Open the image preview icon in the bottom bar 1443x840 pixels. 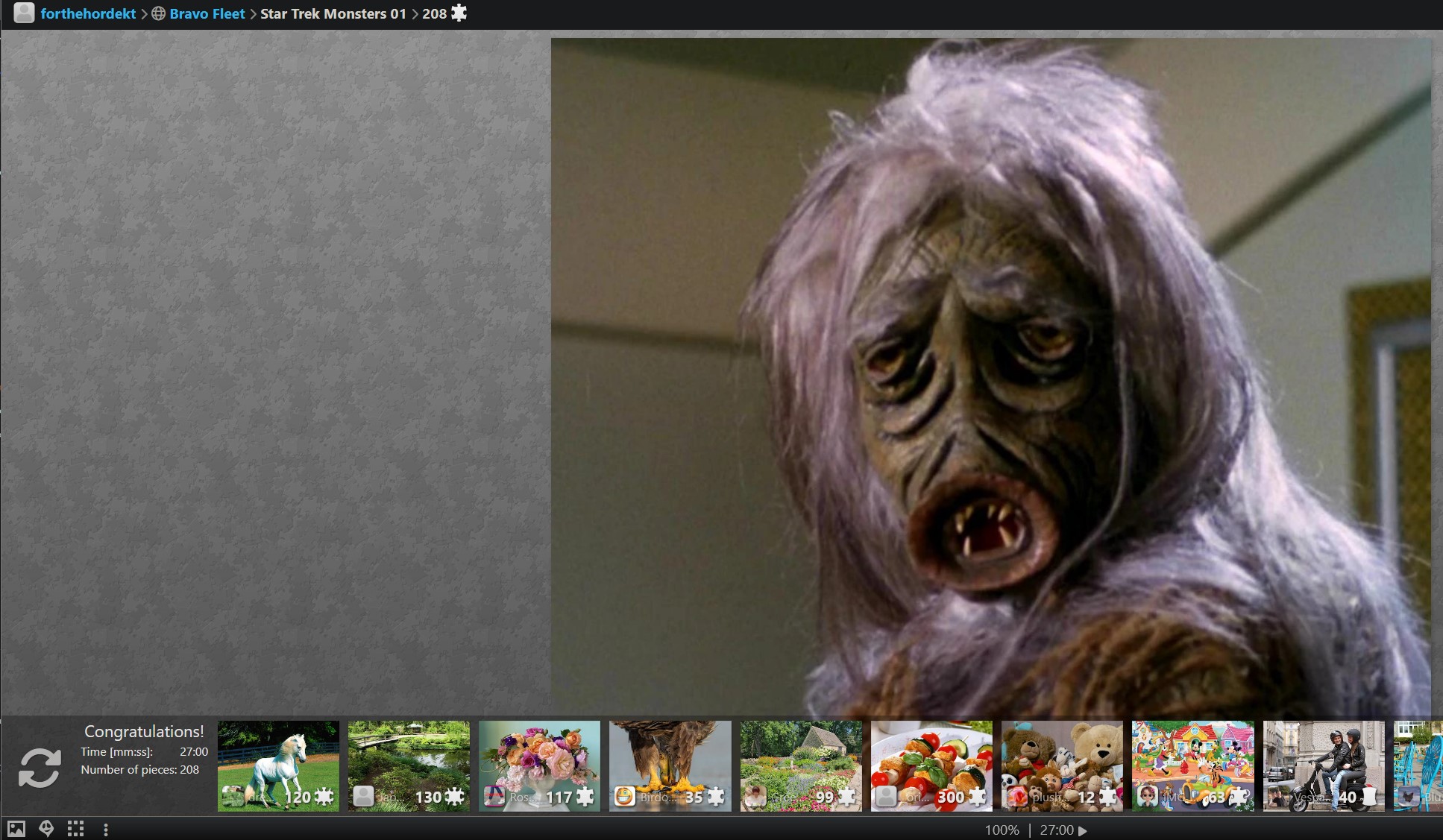(16, 829)
